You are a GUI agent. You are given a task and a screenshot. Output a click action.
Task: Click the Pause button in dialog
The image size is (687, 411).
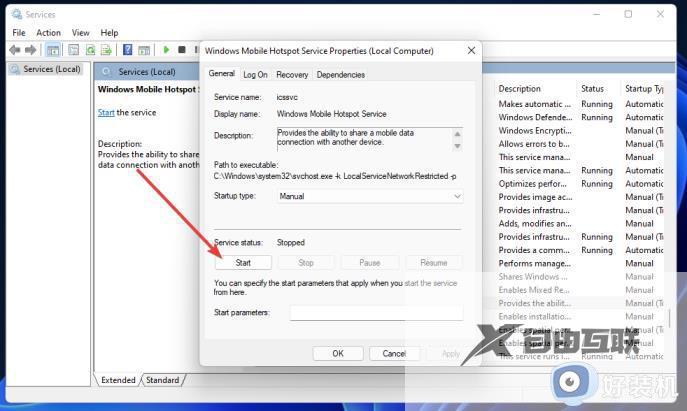(370, 262)
